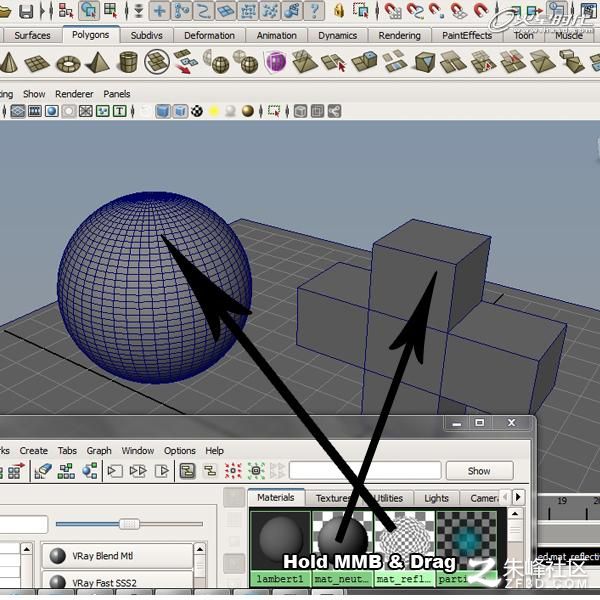Toggle textured display checkered ball icon

click(x=197, y=111)
